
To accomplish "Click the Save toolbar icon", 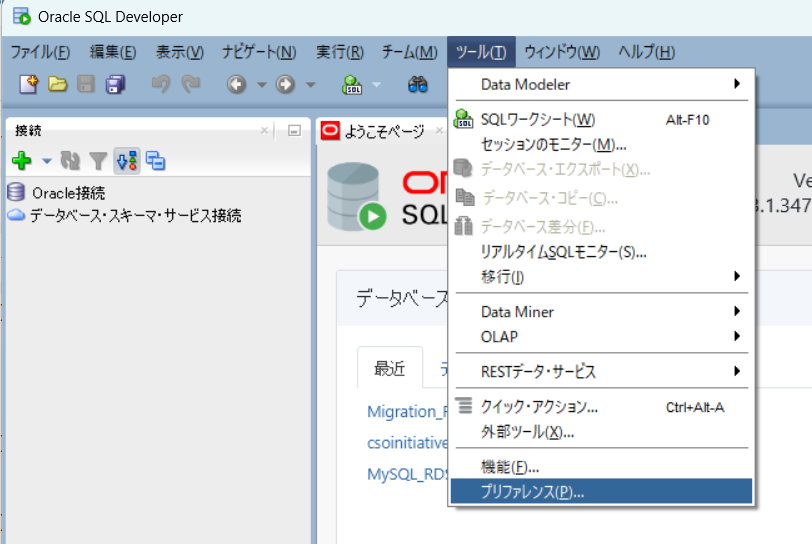I will click(86, 84).
